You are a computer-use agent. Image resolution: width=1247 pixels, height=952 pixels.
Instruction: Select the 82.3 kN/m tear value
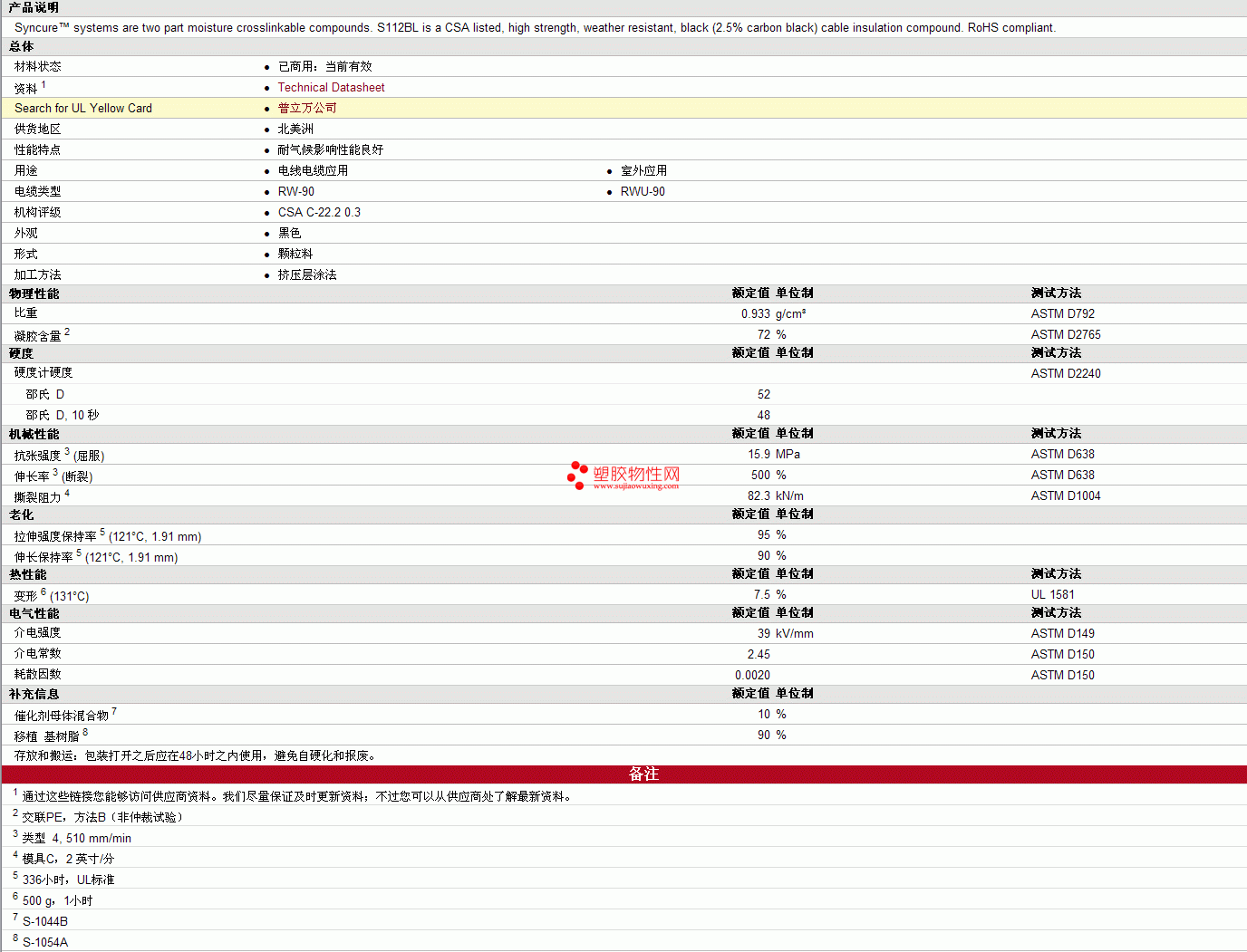775,496
